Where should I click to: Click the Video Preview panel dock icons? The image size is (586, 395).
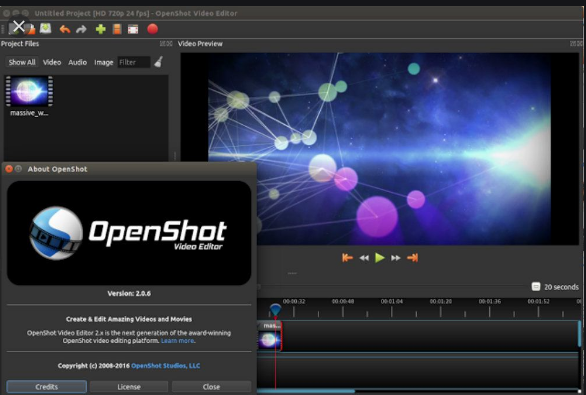pyautogui.click(x=576, y=44)
